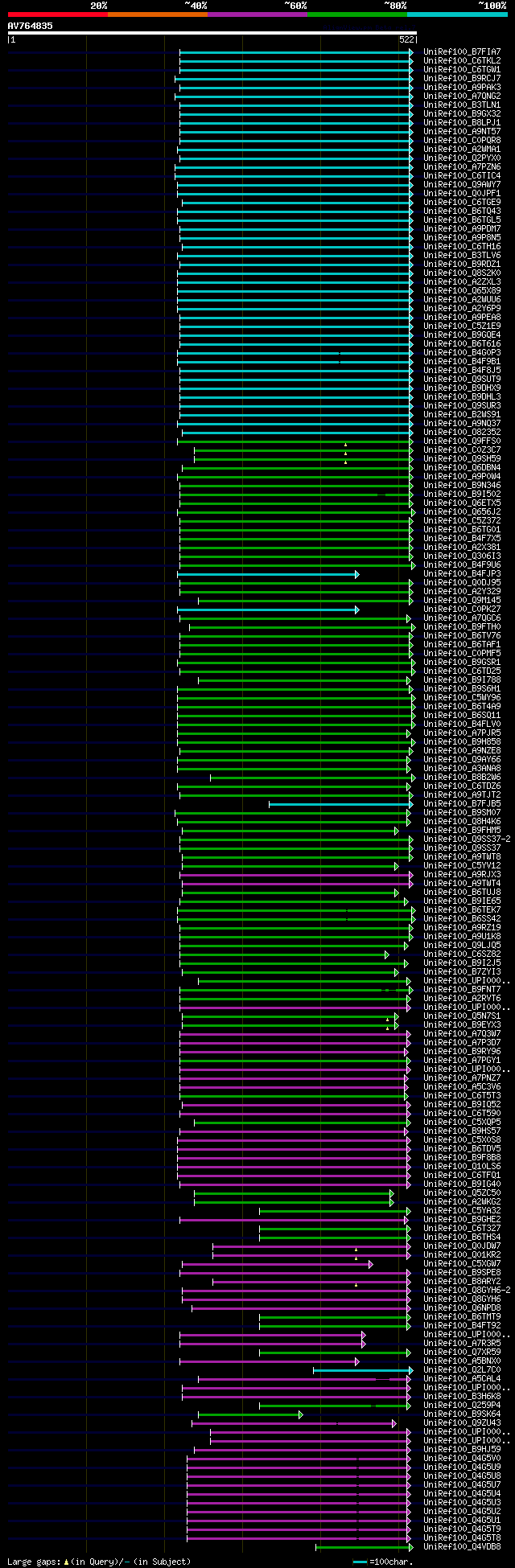Select the UniRef100_C5WY96 label

tap(462, 697)
